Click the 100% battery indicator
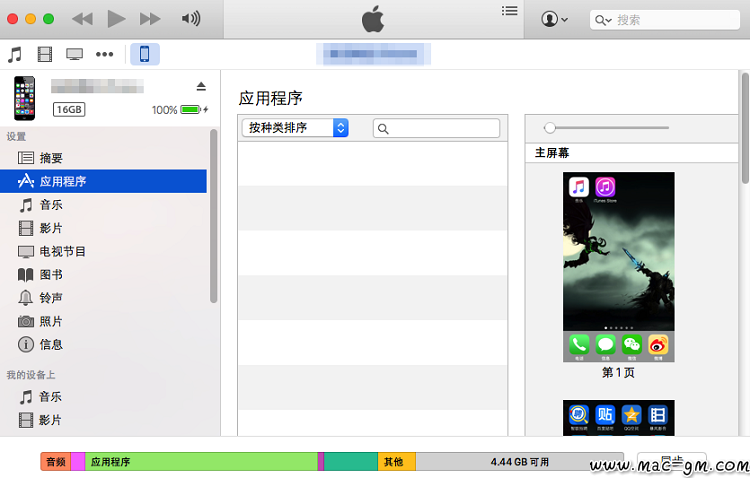Viewport: 750px width, 478px height. 180,110
